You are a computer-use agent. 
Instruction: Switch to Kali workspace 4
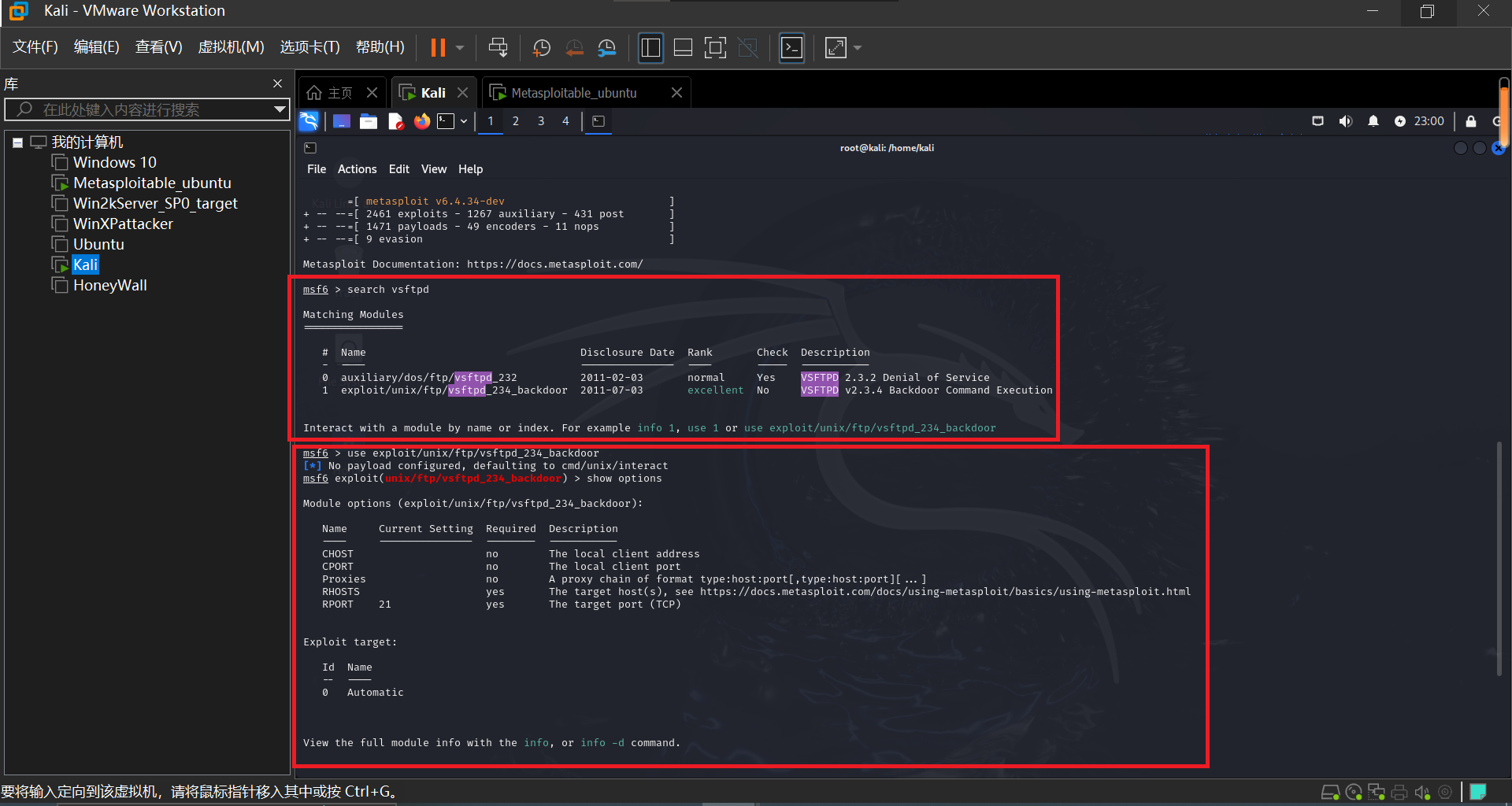point(565,121)
